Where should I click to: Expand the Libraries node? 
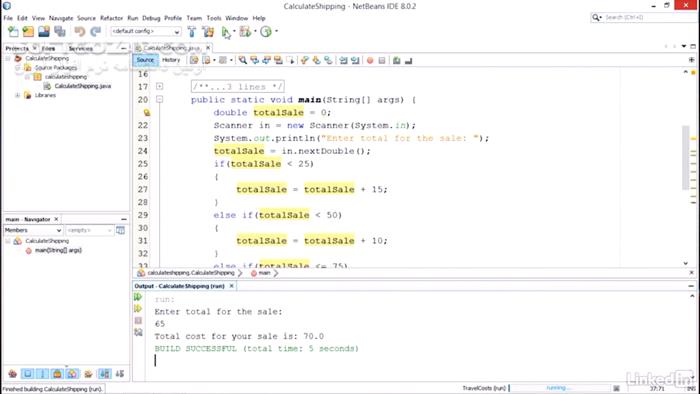[x=17, y=95]
